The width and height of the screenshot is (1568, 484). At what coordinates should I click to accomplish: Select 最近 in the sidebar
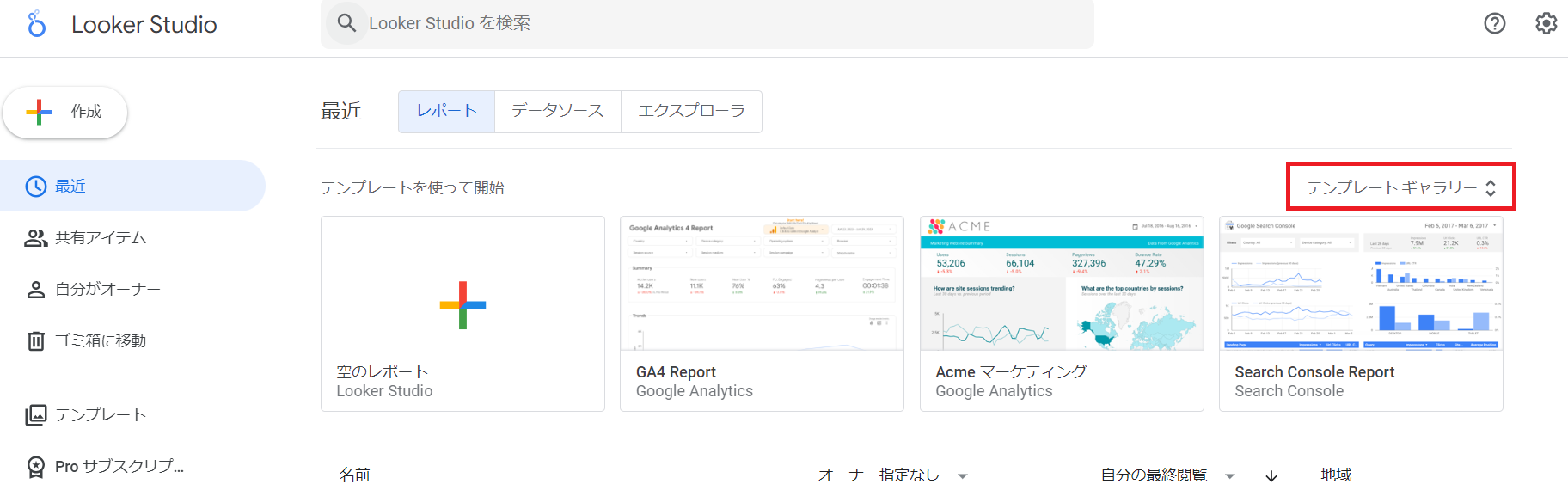(132, 186)
